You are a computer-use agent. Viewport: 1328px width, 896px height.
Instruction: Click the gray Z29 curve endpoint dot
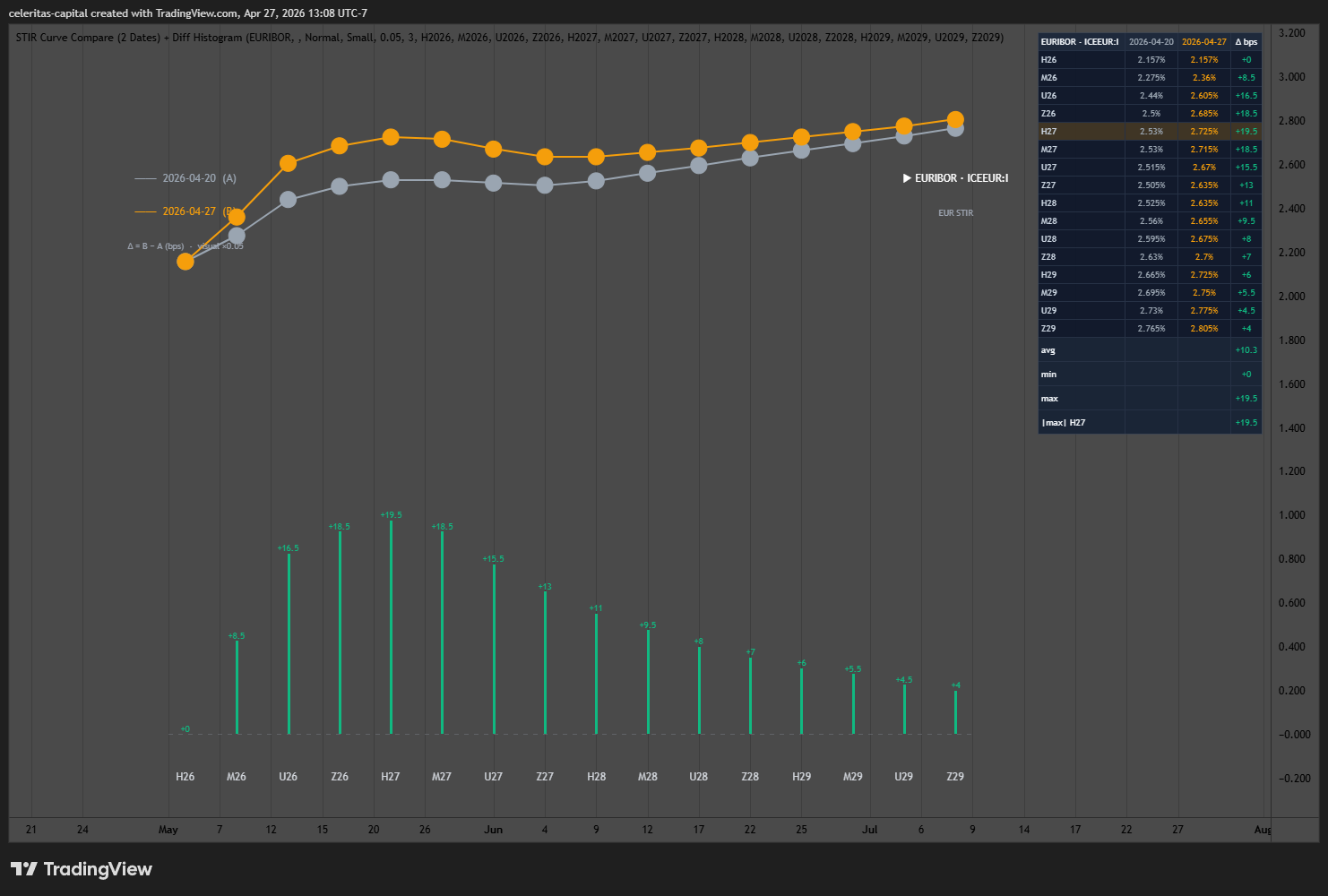955,129
